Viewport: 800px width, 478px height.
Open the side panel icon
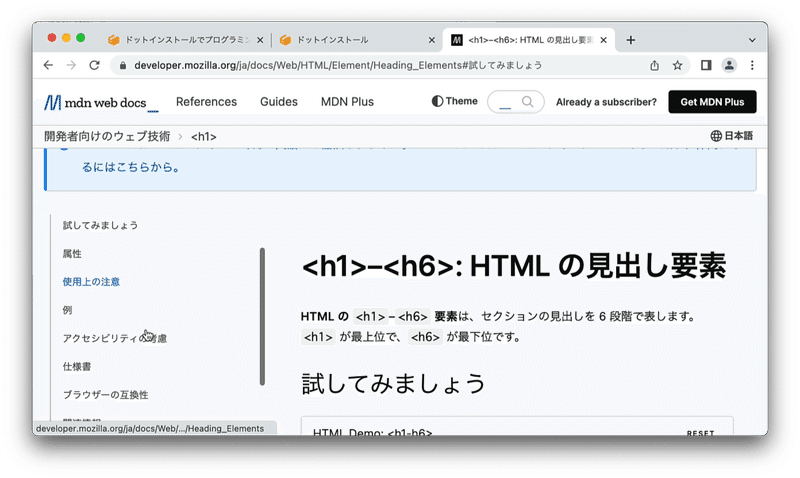[x=706, y=65]
